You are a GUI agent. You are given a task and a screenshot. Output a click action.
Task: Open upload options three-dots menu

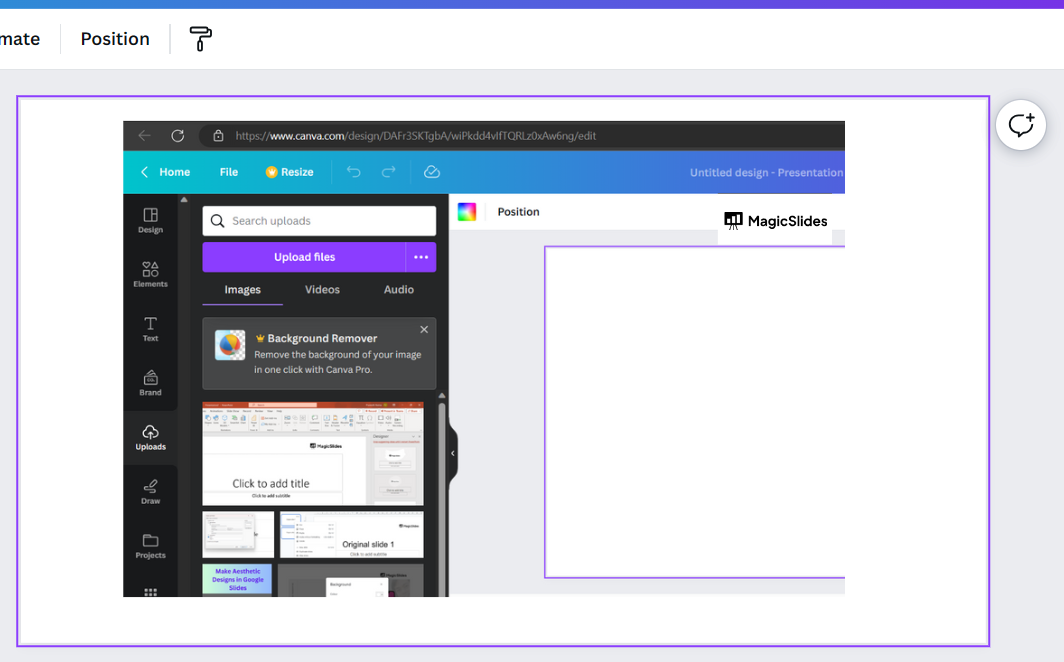coord(421,257)
